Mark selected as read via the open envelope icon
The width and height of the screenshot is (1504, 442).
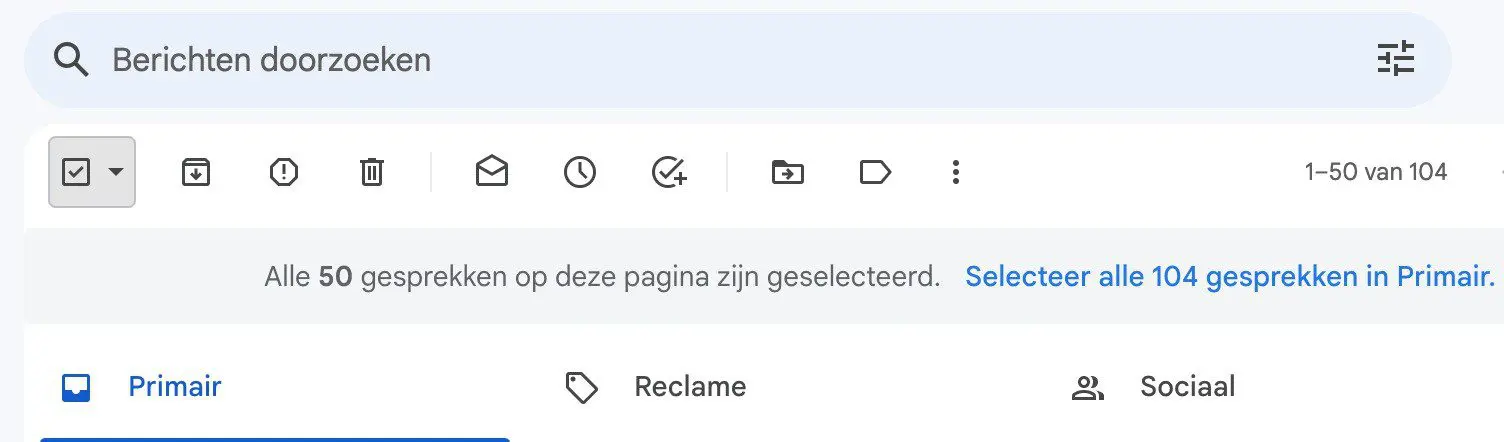coord(491,173)
